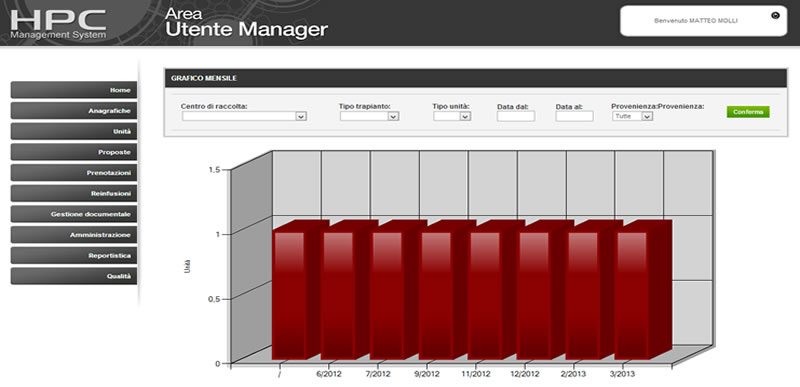The height and width of the screenshot is (387, 800).
Task: Open the Home menu item
Action: pyautogui.click(x=74, y=90)
